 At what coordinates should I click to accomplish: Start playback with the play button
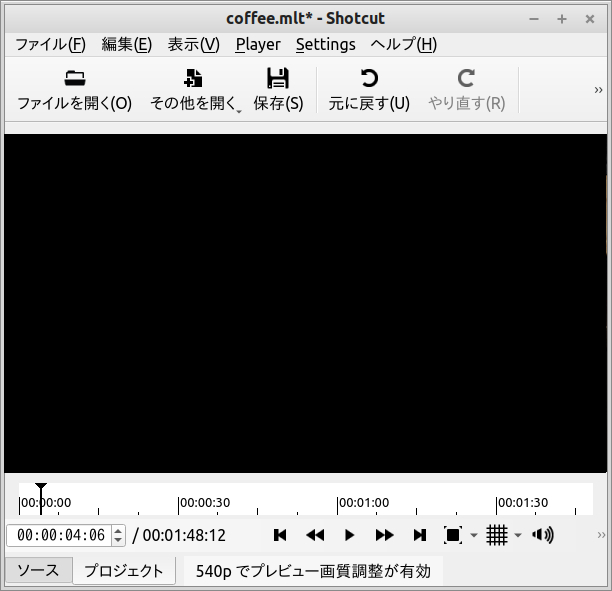(349, 536)
